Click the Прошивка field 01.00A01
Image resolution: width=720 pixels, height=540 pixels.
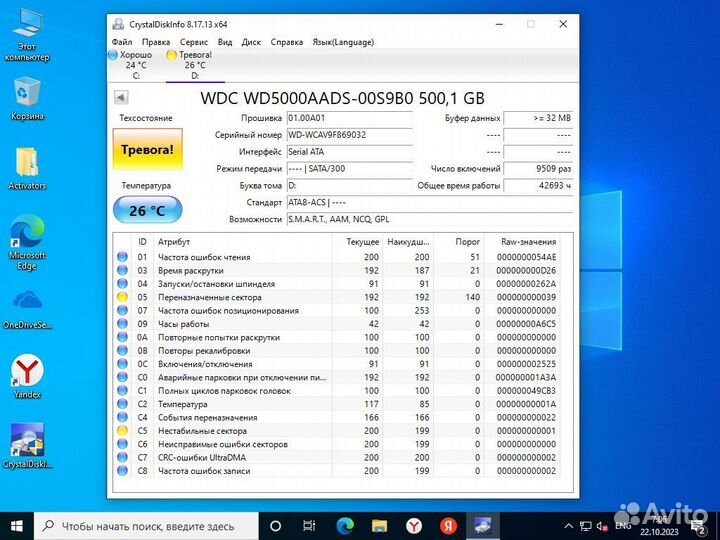[349, 118]
